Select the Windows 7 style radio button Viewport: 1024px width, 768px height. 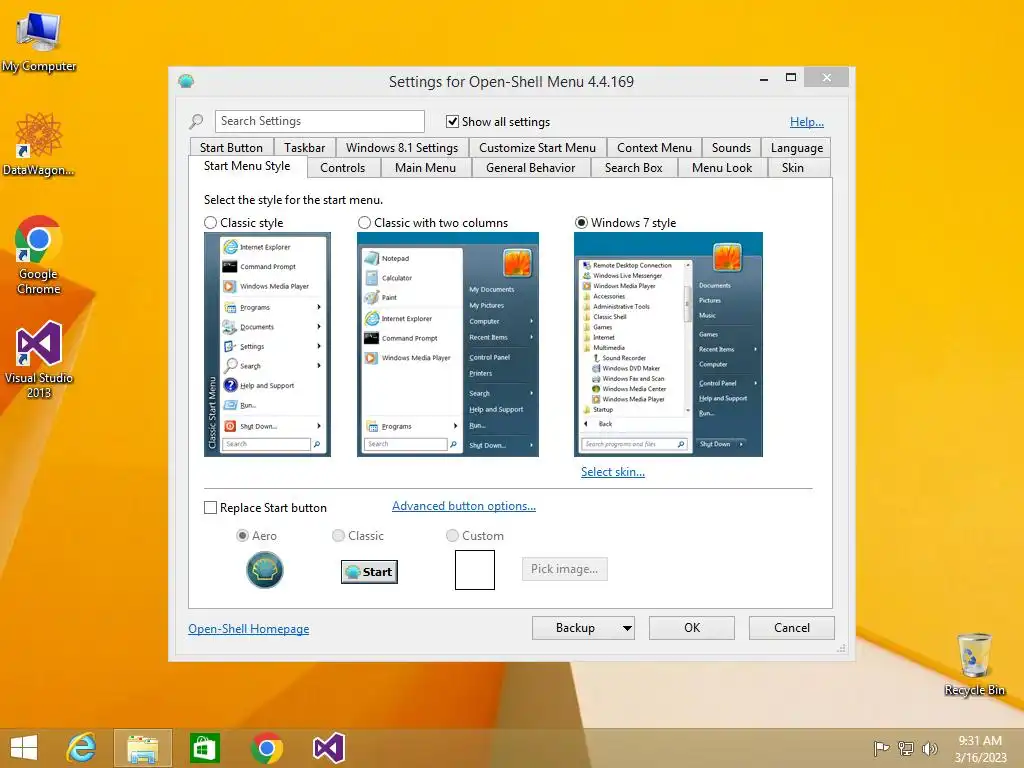point(581,223)
